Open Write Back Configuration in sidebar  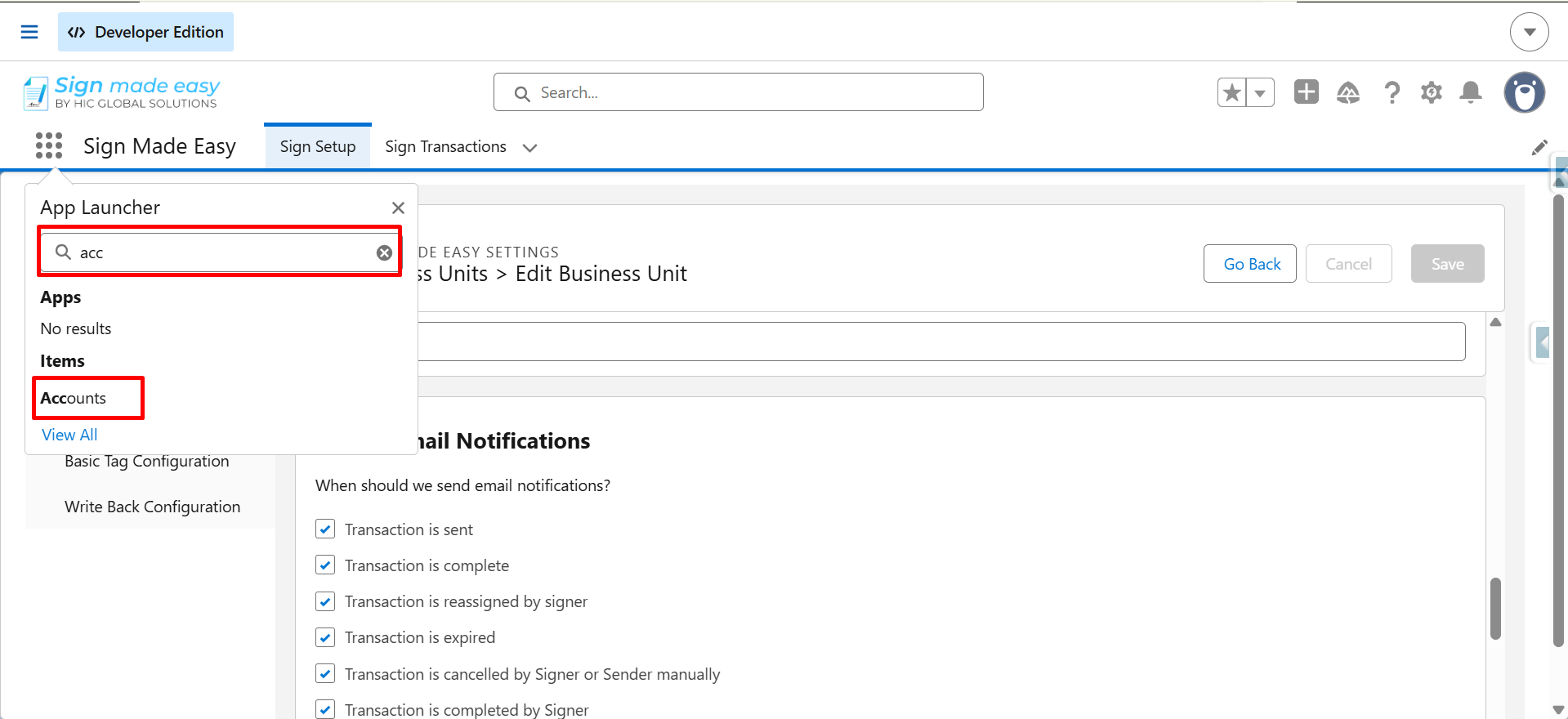153,507
